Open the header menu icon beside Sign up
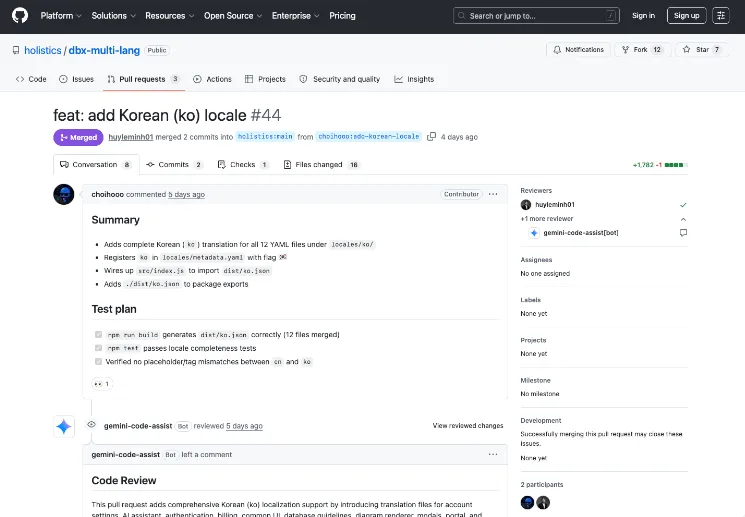Screen dimensions: 745x517 point(721,16)
